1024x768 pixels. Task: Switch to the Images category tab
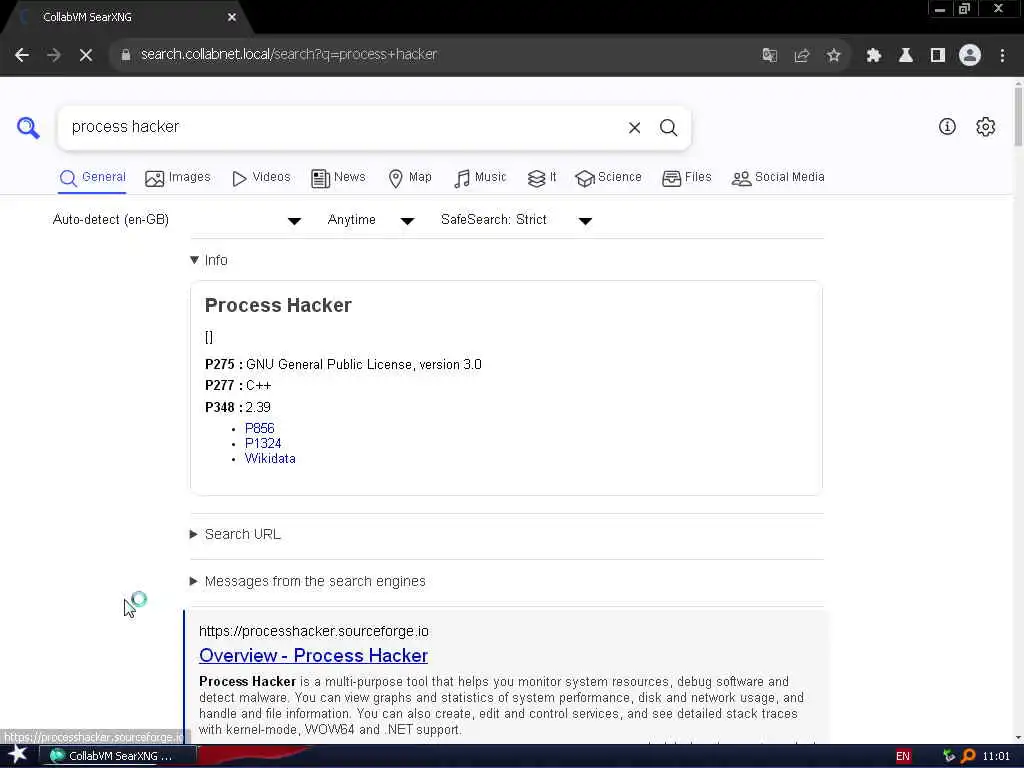(178, 178)
